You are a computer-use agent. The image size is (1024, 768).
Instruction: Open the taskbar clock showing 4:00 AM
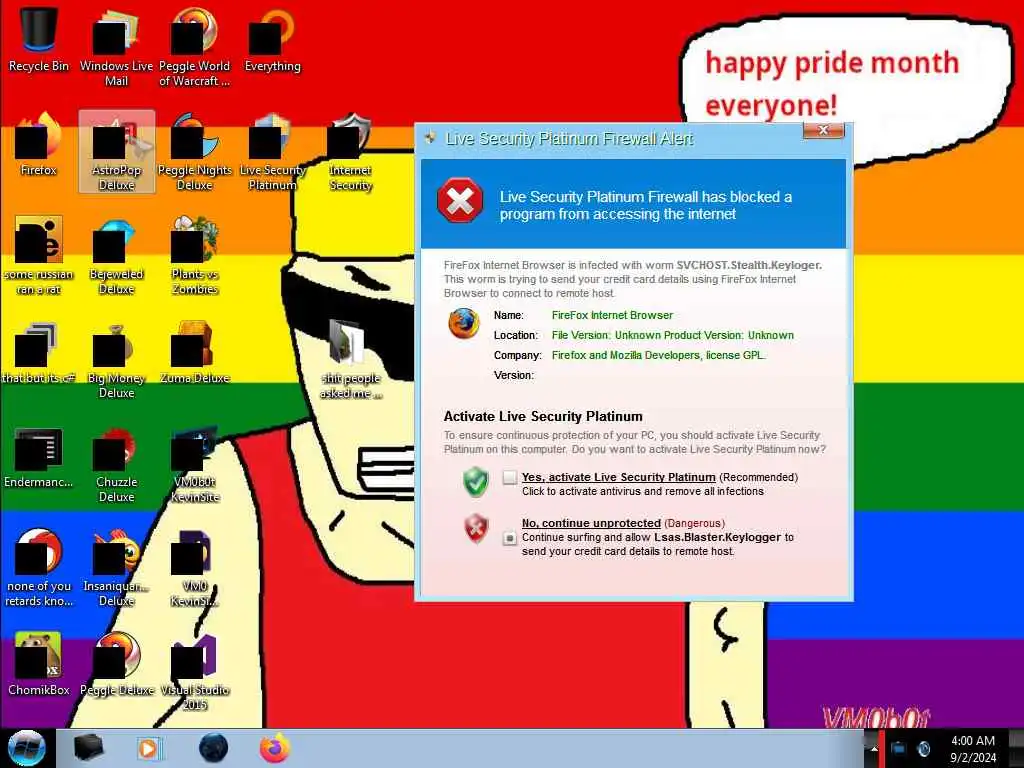pos(973,749)
